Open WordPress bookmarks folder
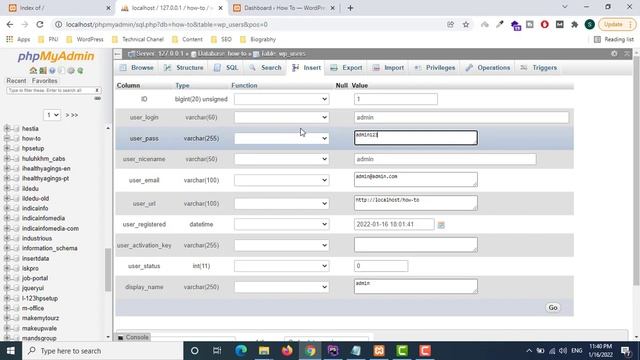640x360 pixels. tap(85, 40)
